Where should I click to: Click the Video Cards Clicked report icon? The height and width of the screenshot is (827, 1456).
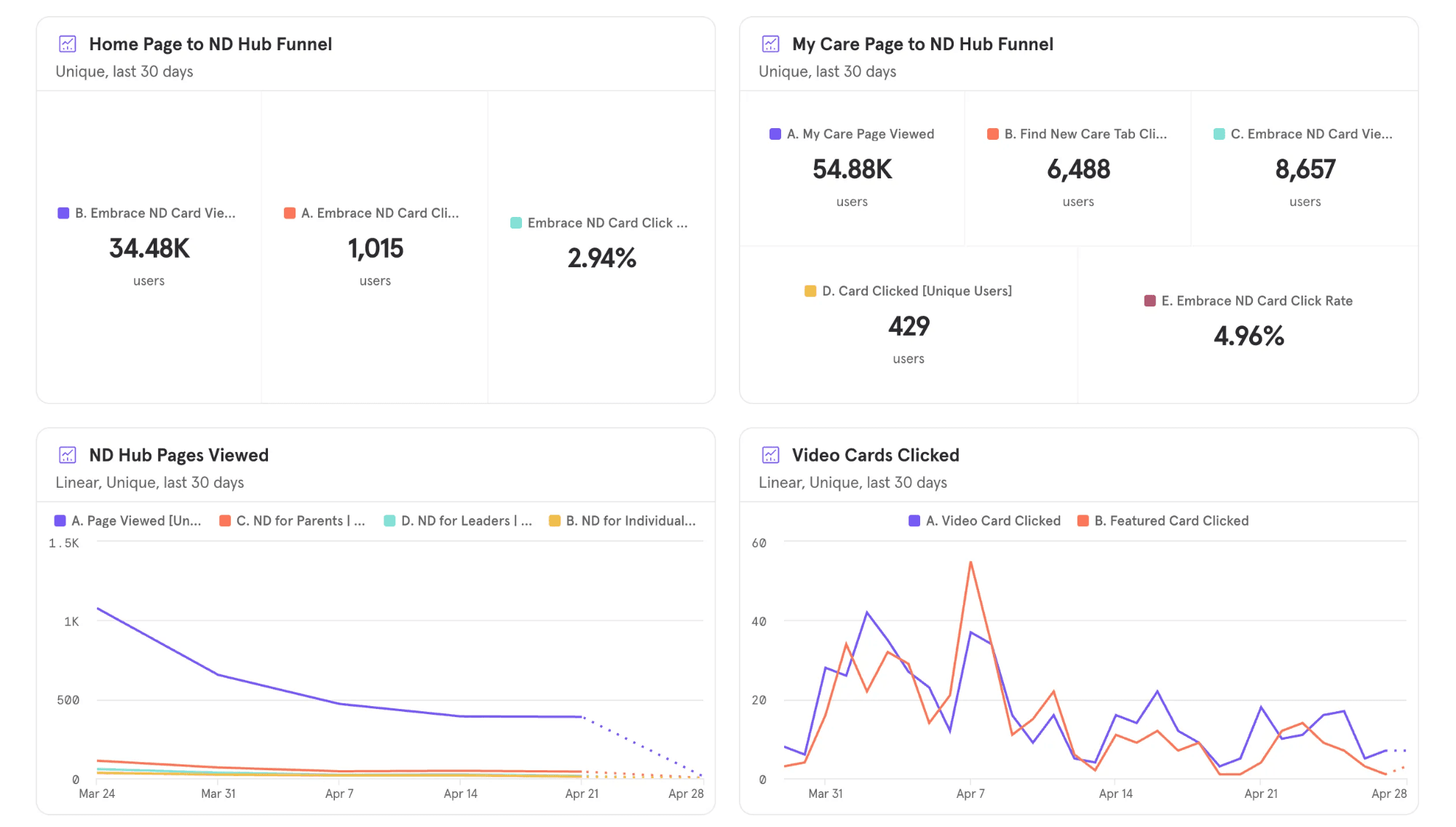[770, 455]
